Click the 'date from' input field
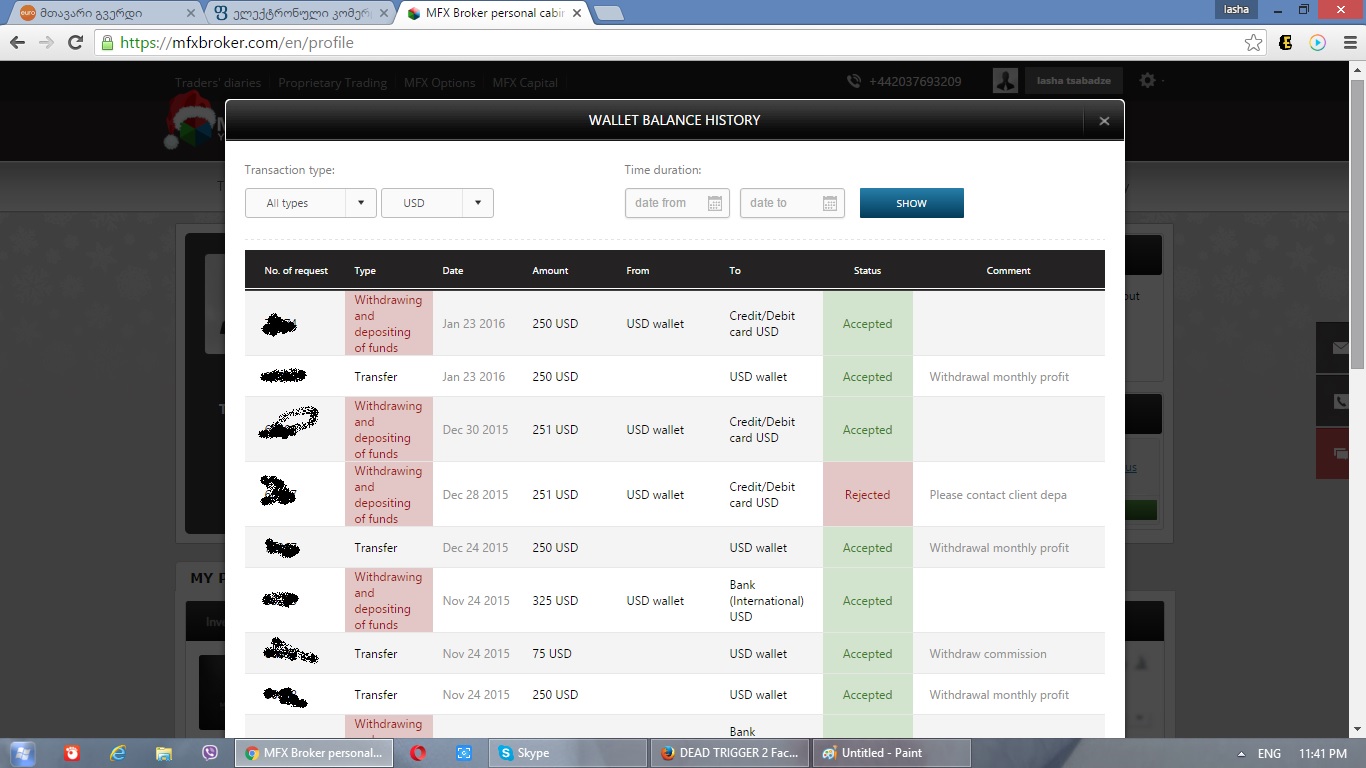1366x768 pixels. coord(677,203)
